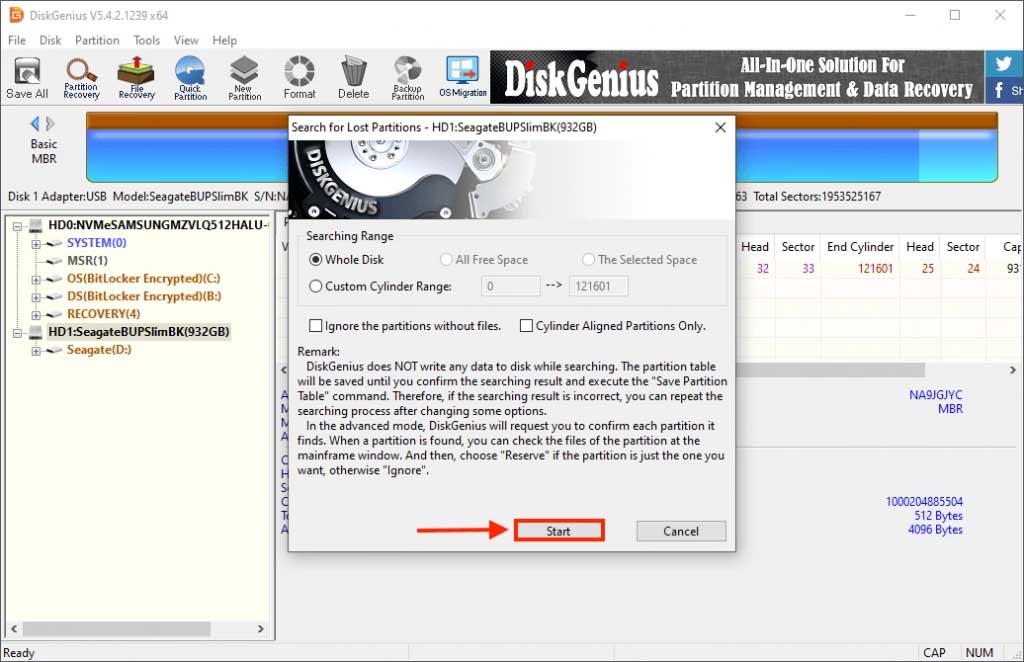The image size is (1024, 662).
Task: Collapse the HD1 SeagateBUPSlimBK node
Action: [x=18, y=333]
